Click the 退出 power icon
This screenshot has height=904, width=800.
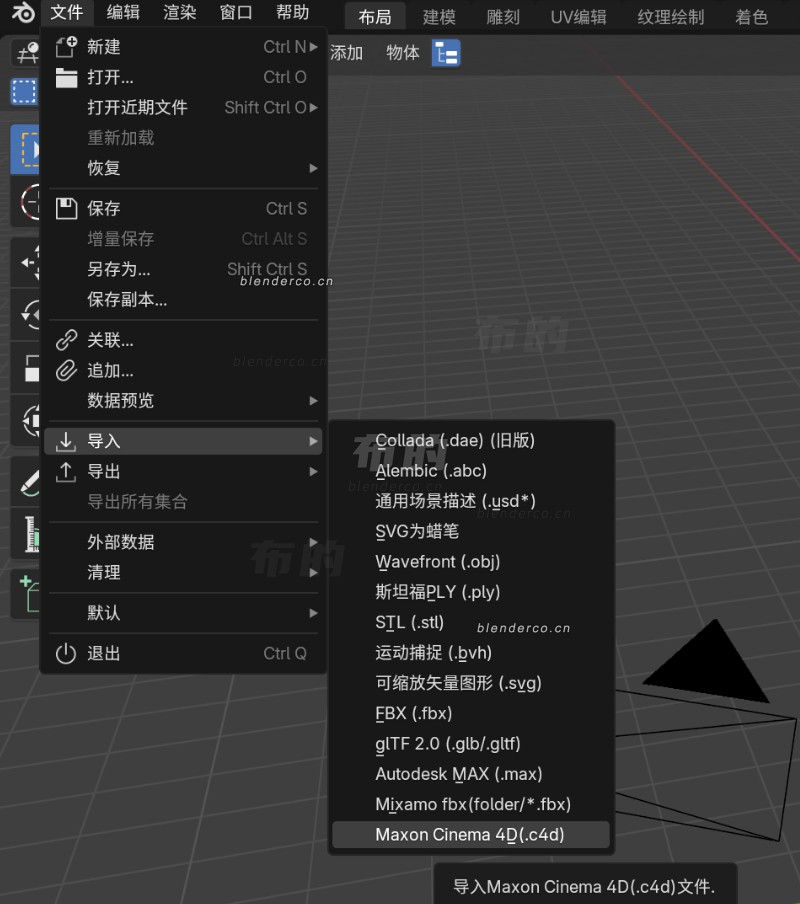66,653
